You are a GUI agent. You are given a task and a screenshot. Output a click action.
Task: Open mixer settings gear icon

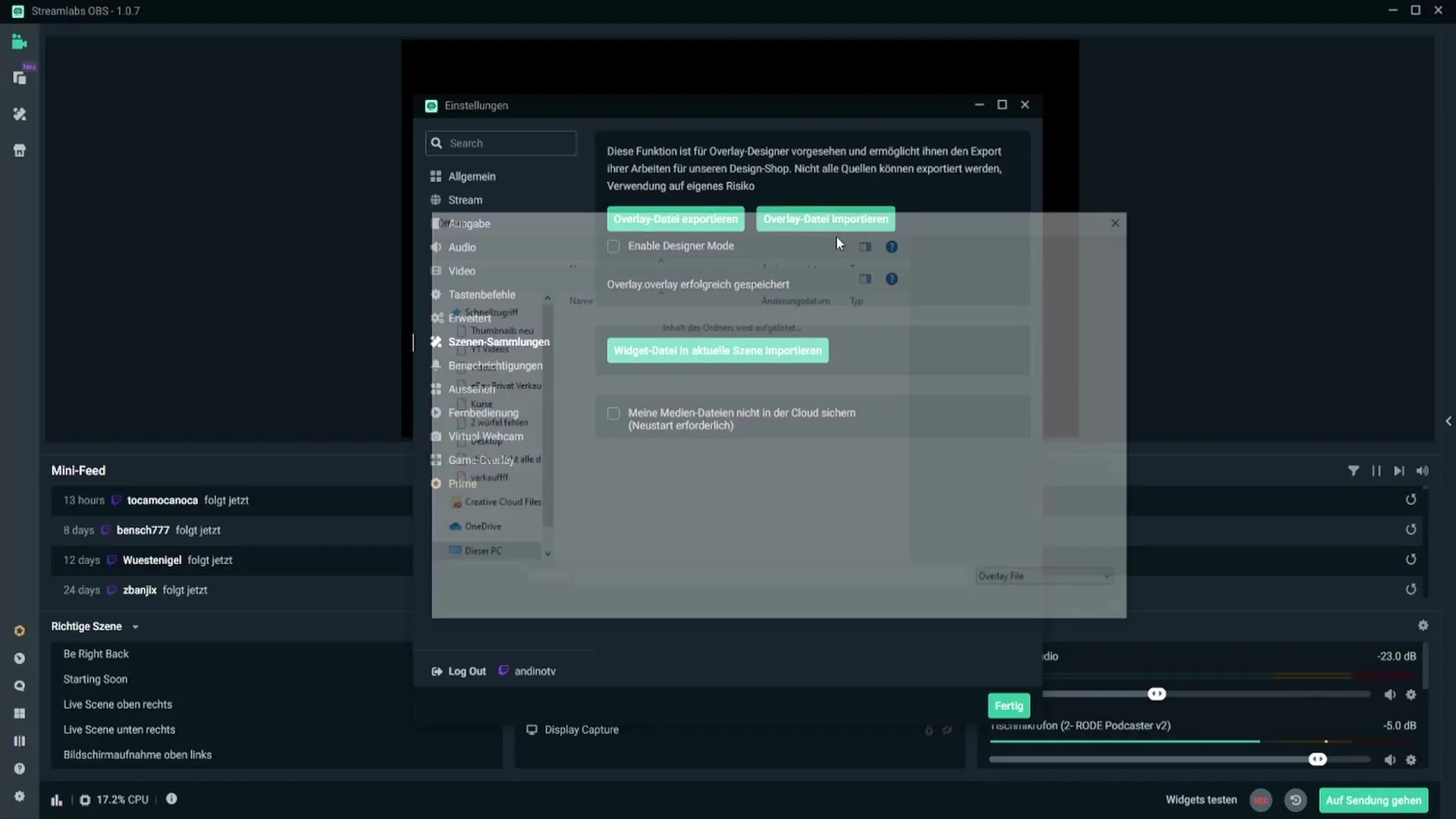tap(1423, 626)
